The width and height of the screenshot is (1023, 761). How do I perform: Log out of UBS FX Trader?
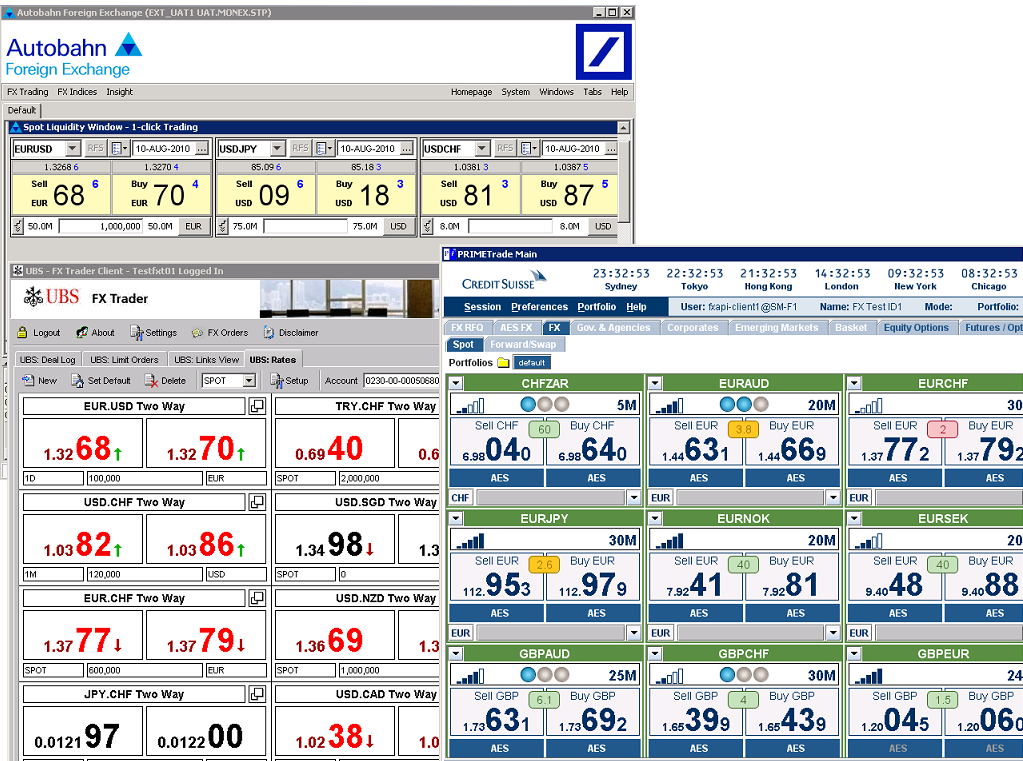tap(38, 333)
